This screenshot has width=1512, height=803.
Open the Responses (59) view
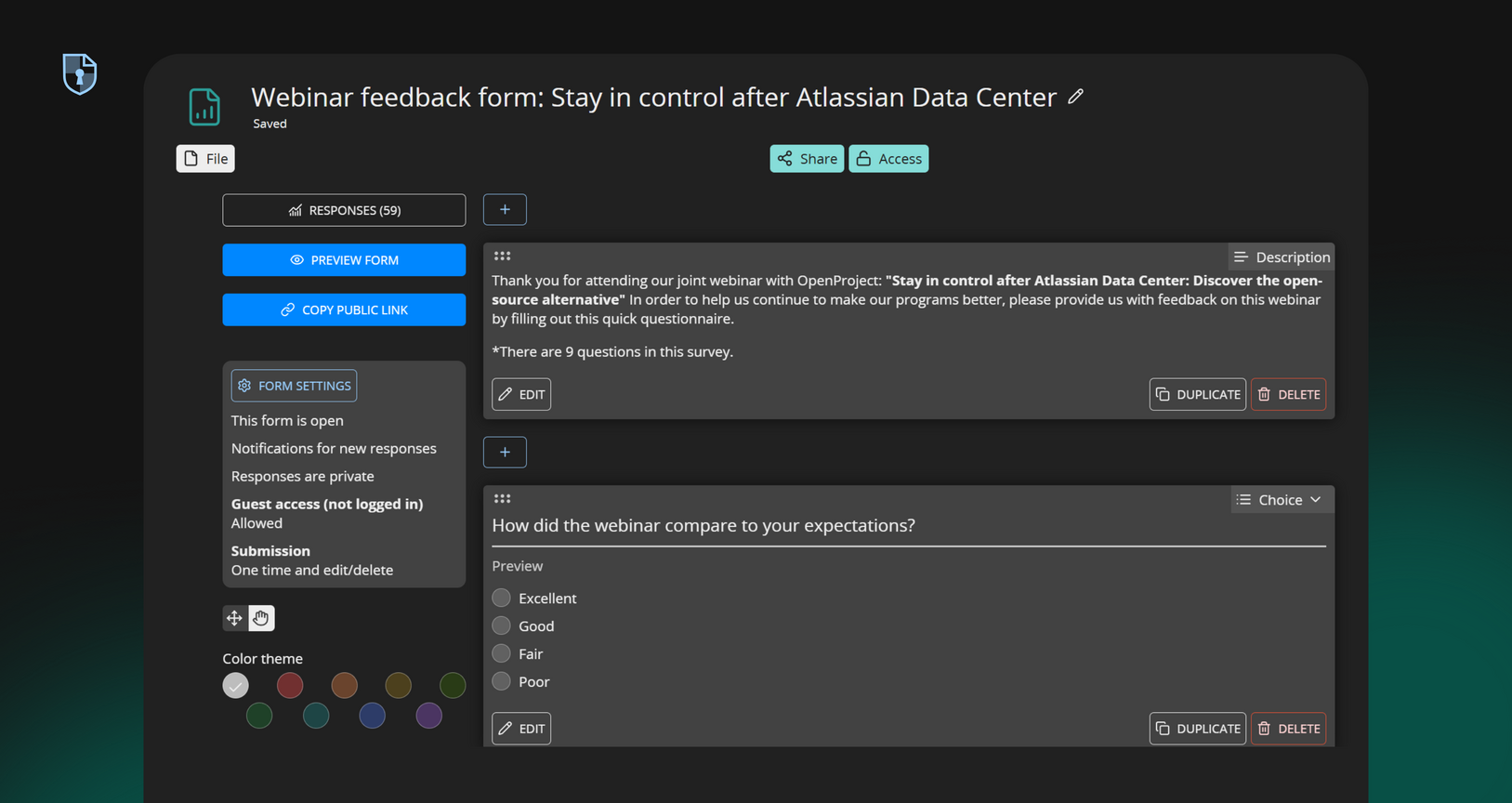344,210
